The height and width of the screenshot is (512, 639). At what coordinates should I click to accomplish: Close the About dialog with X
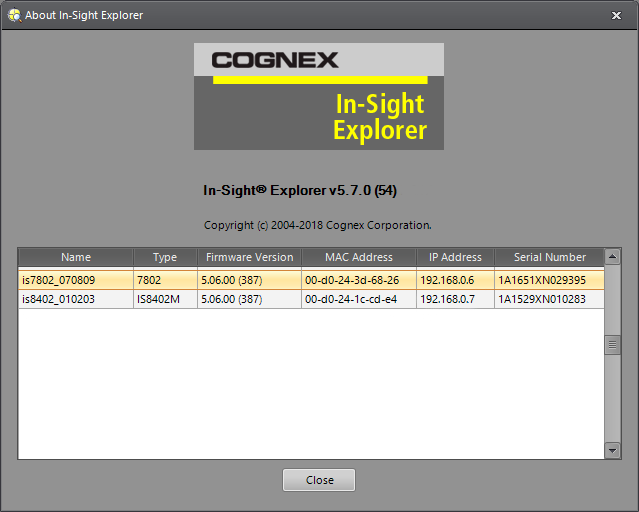click(616, 15)
